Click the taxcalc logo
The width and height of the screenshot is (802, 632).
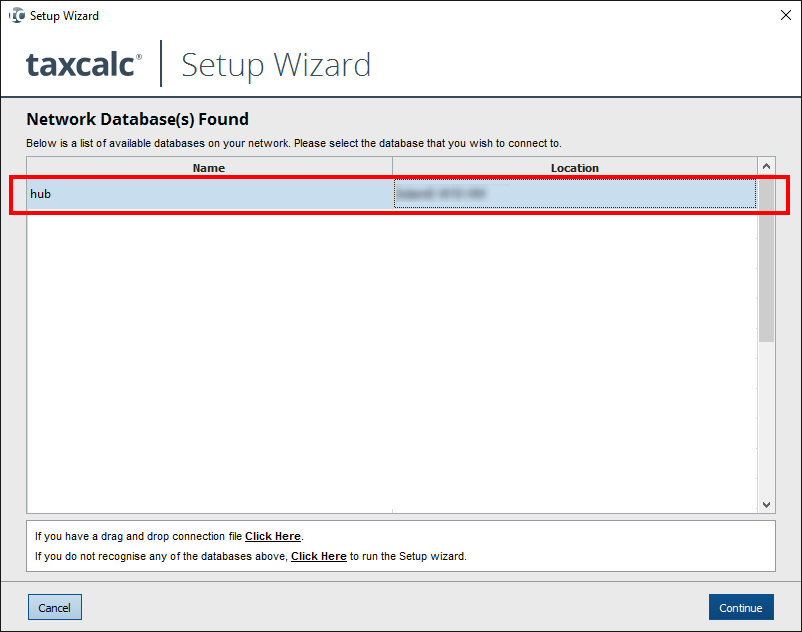click(84, 65)
